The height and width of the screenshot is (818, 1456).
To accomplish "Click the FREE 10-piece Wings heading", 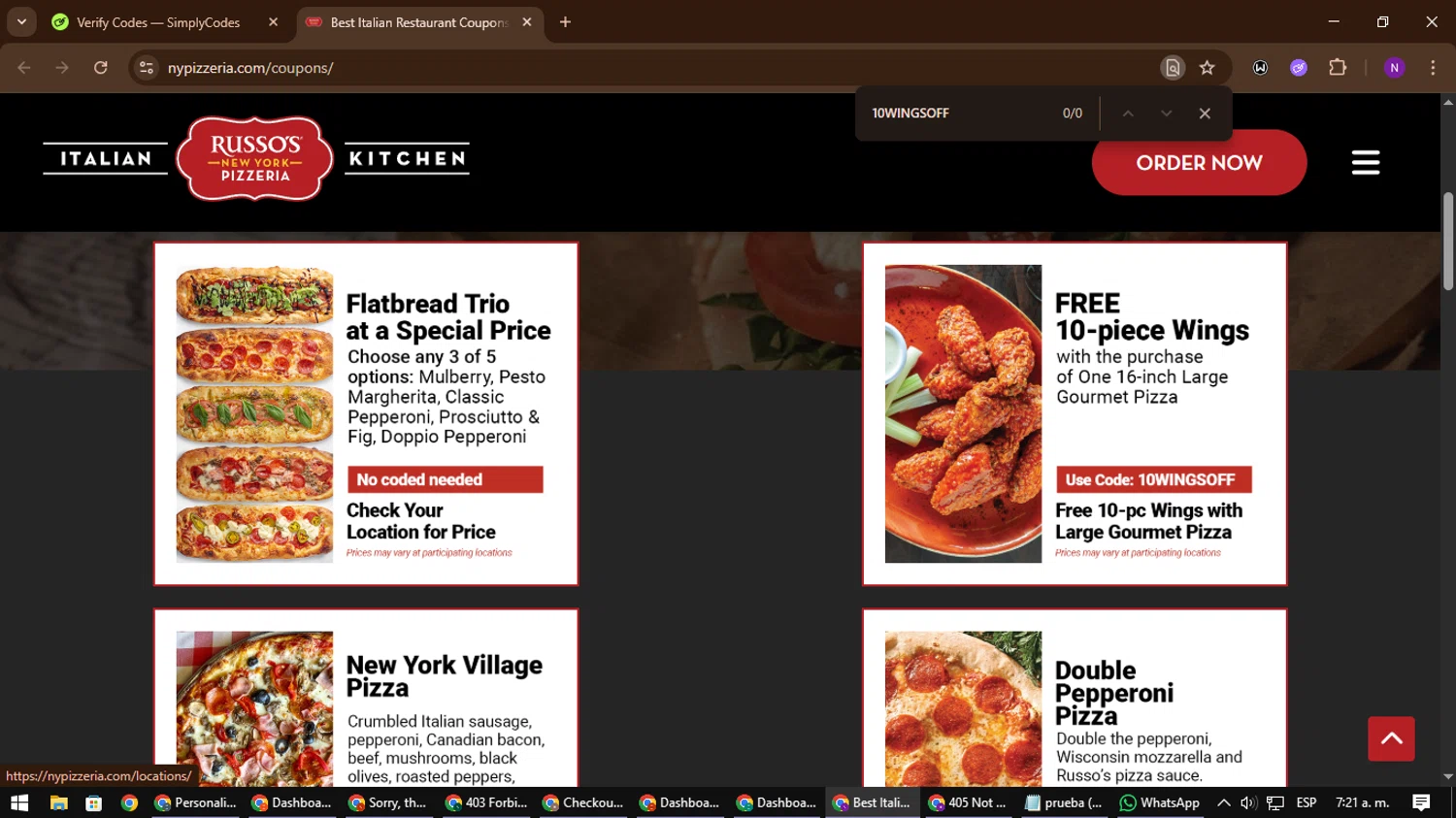I will pos(1152,317).
